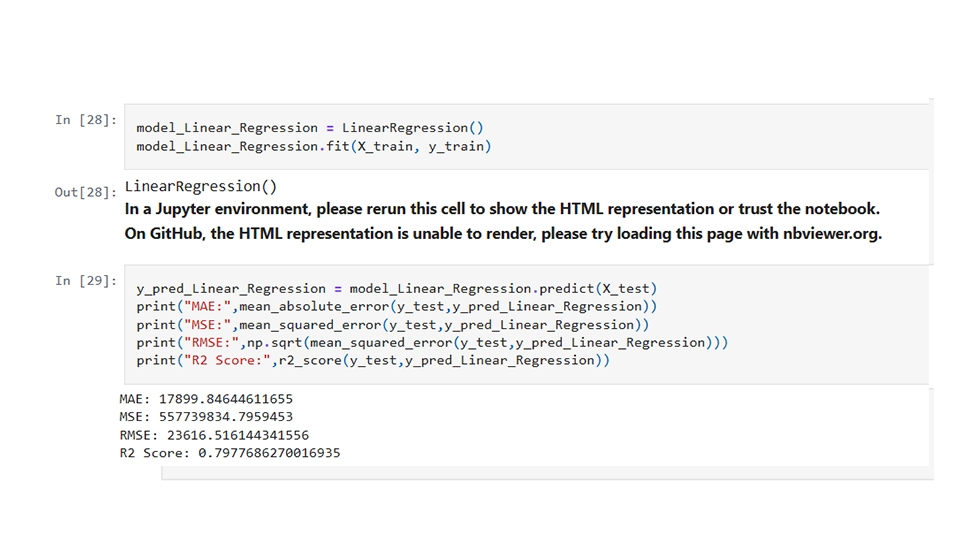
Task: Click the In [28] cell prompt label
Action: (86, 120)
